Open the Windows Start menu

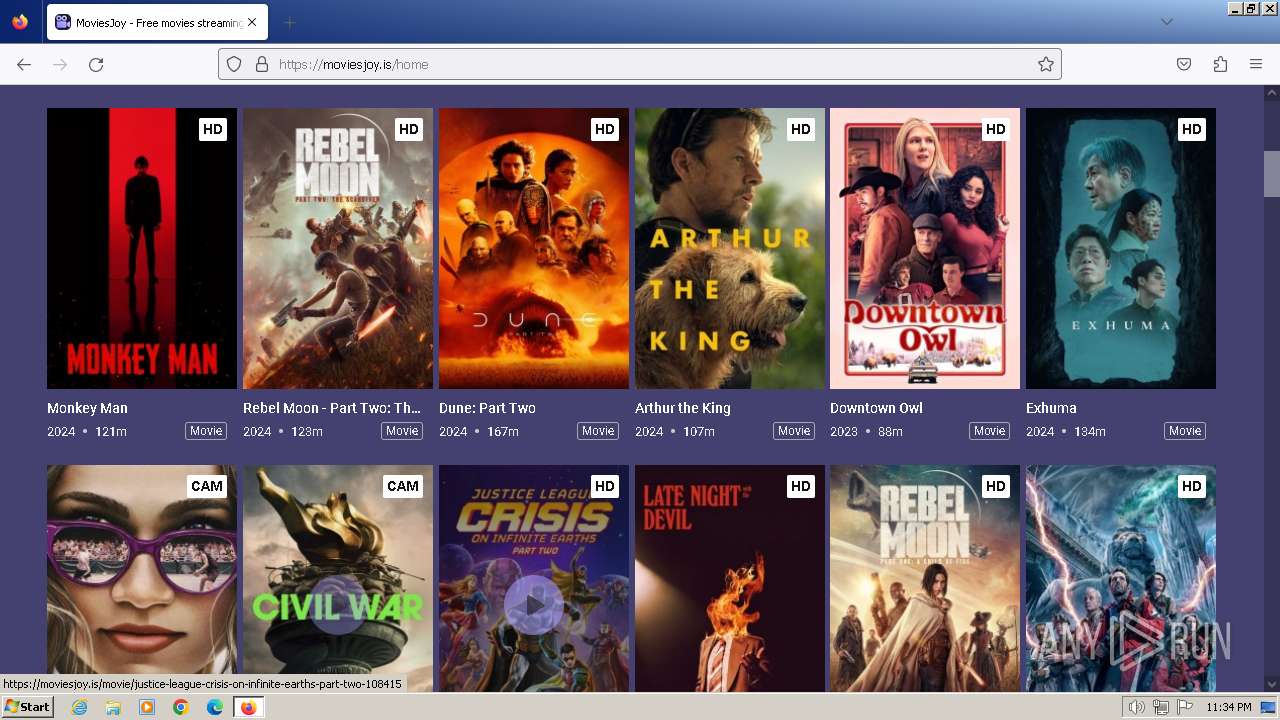pyautogui.click(x=28, y=707)
